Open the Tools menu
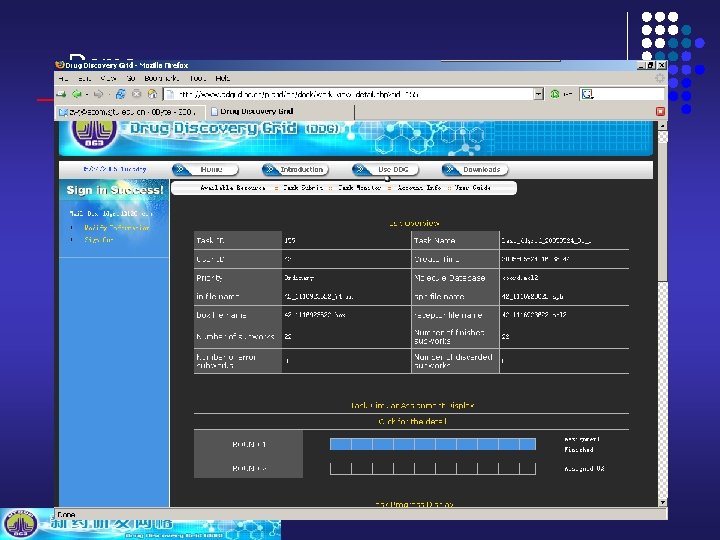Image resolution: width=720 pixels, height=540 pixels. [x=197, y=79]
